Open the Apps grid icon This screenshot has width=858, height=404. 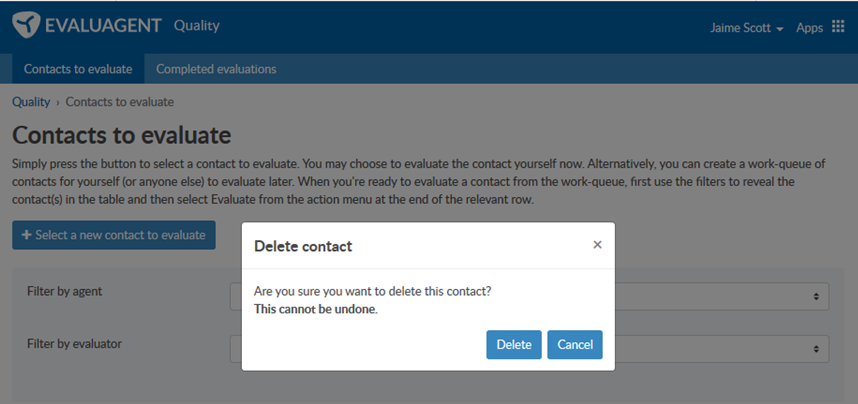[838, 27]
